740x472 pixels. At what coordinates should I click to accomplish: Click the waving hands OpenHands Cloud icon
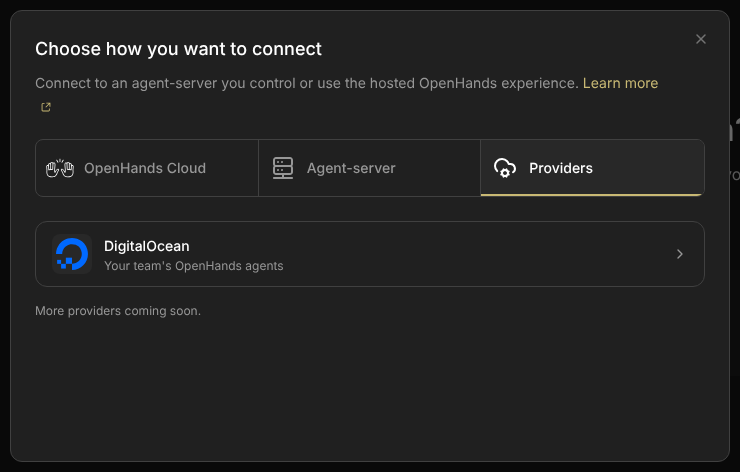click(x=60, y=168)
